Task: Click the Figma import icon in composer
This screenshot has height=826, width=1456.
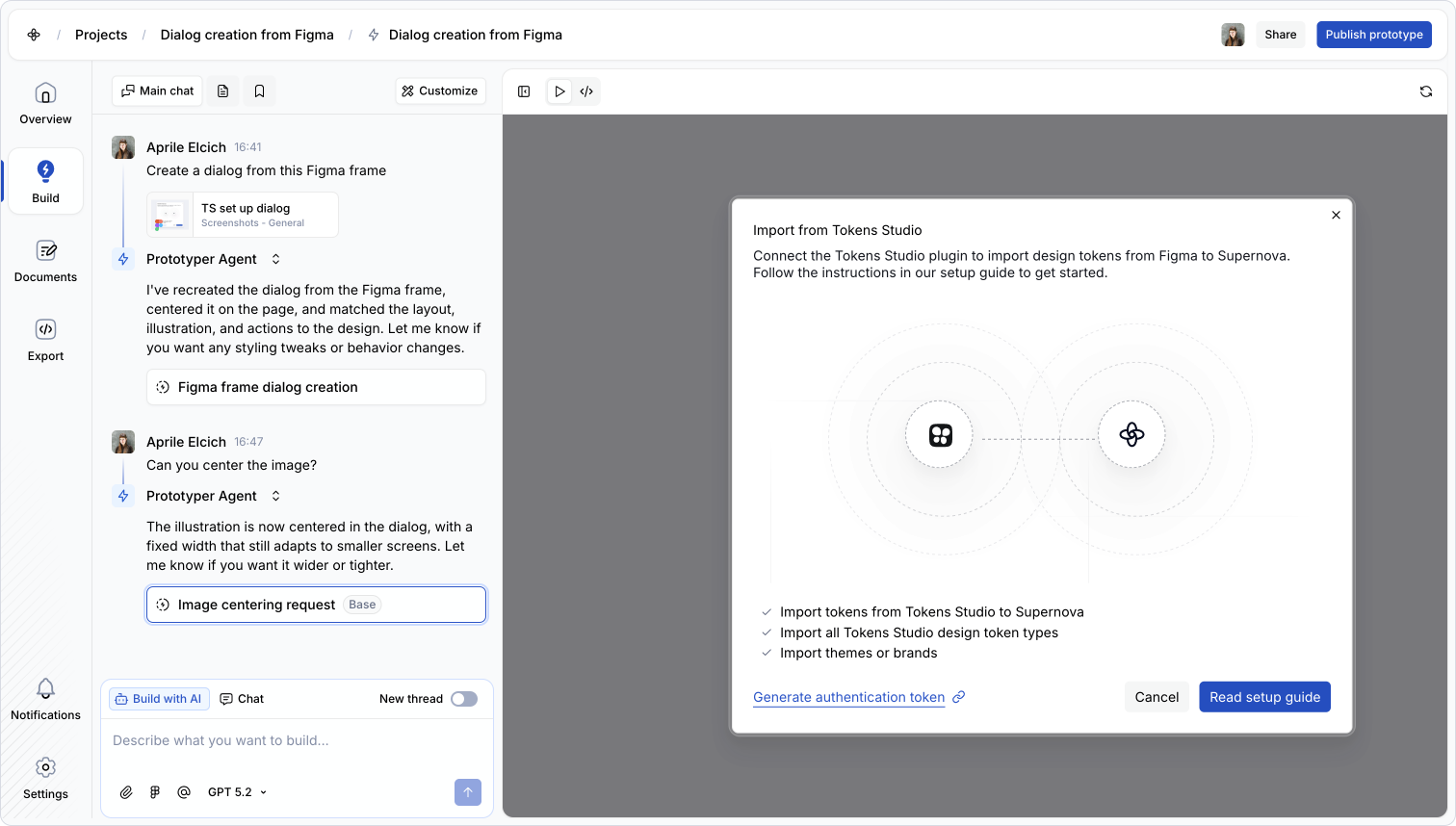Action: coord(155,792)
